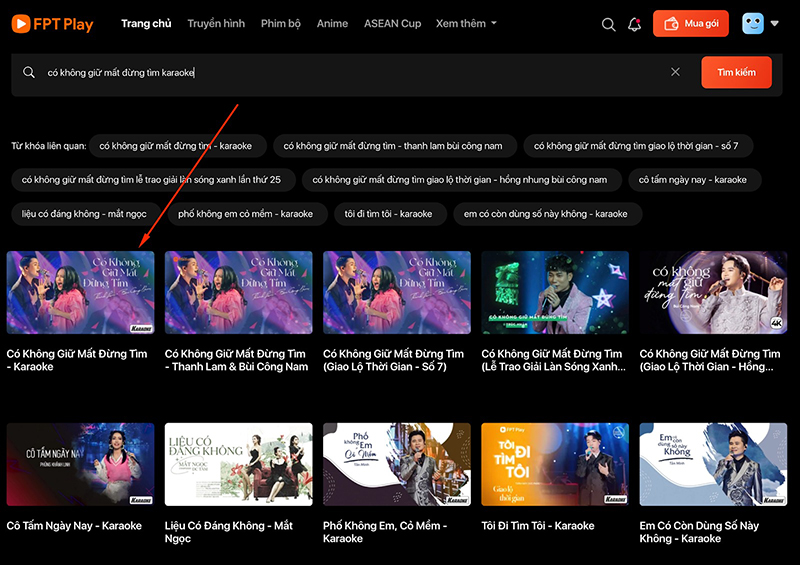This screenshot has width=800, height=565.
Task: Clear the search text with X icon
Action: pyautogui.click(x=675, y=72)
